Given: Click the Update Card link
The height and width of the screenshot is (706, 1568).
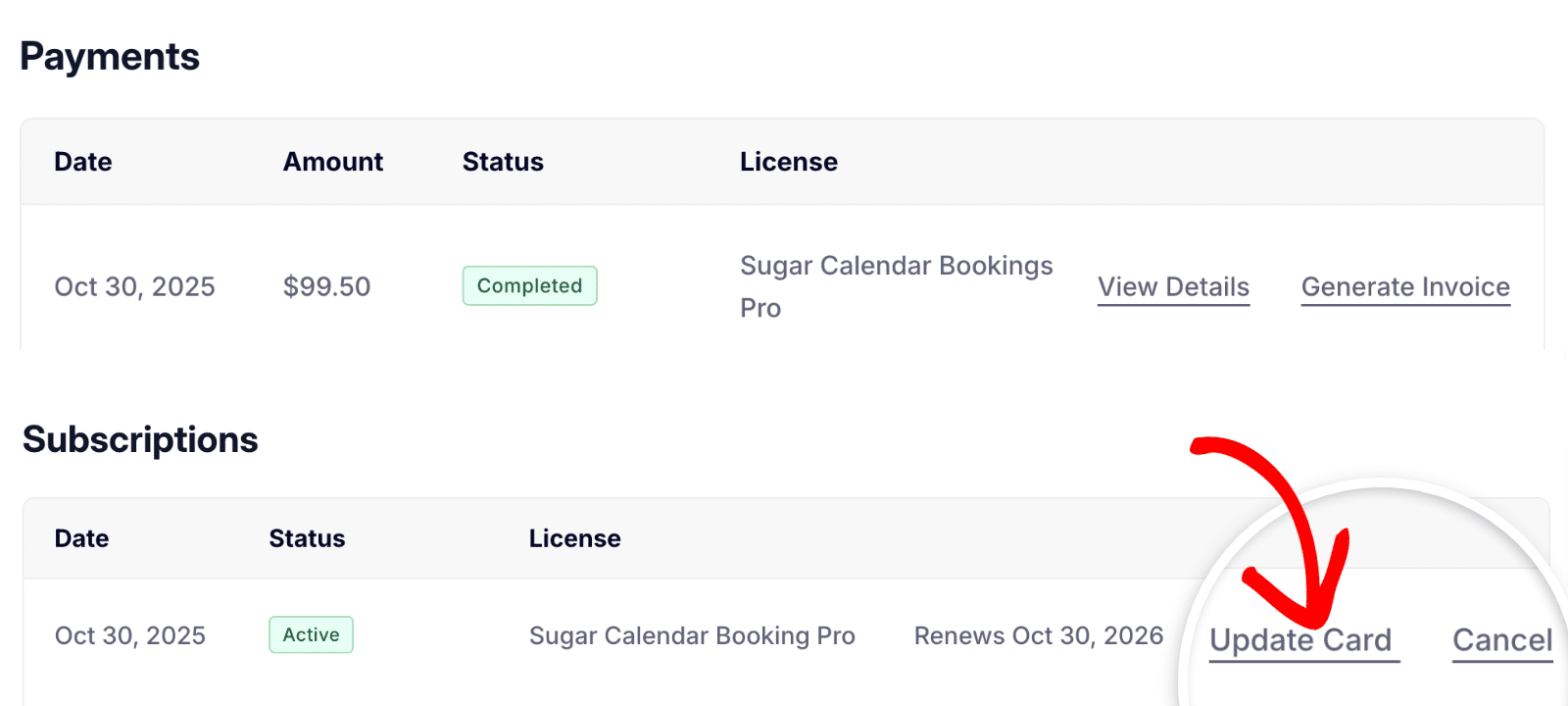Looking at the screenshot, I should pyautogui.click(x=1301, y=639).
